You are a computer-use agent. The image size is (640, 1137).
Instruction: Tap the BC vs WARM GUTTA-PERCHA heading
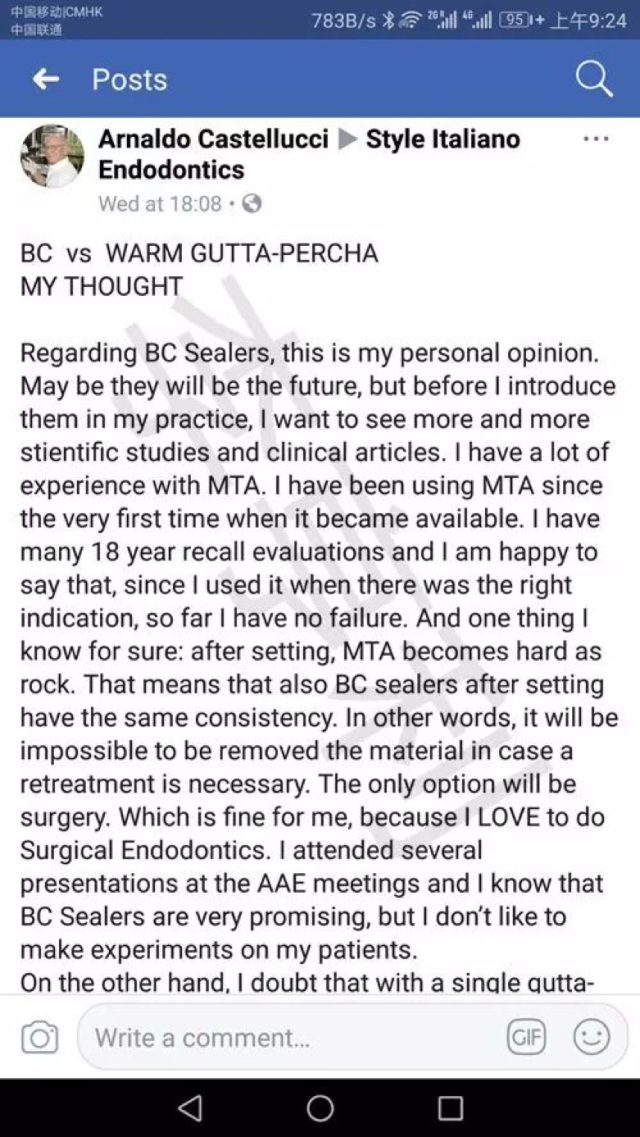point(199,254)
